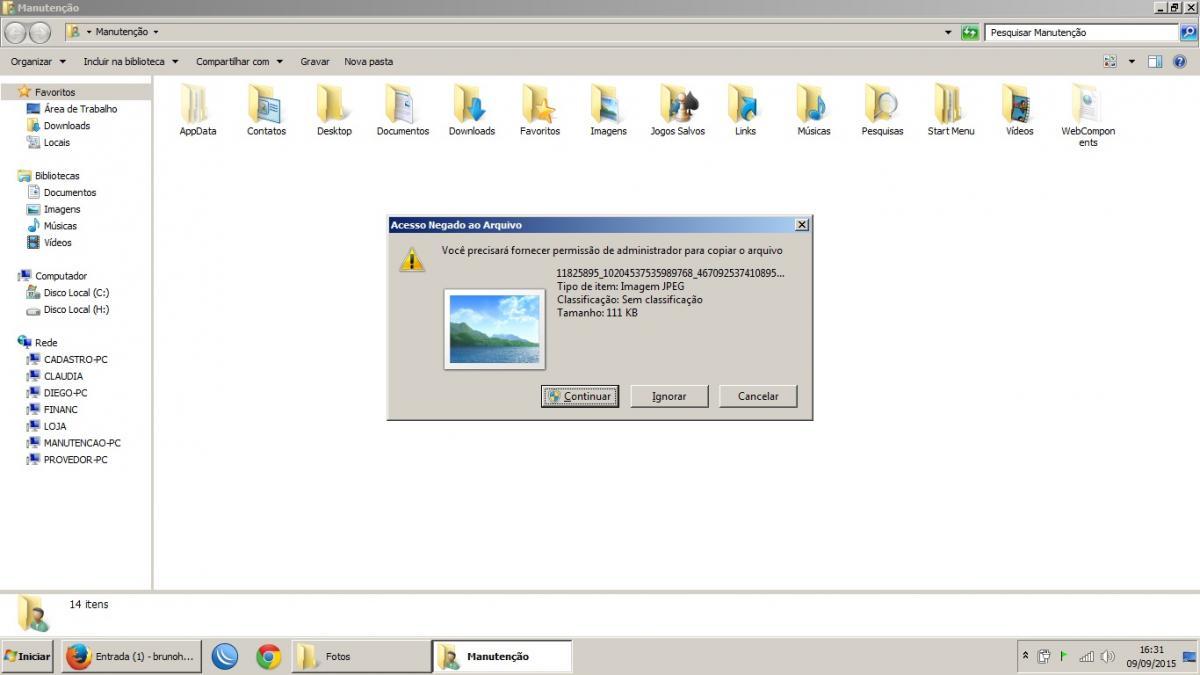Select the Documentos folder icon
This screenshot has height=675, width=1200.
point(402,104)
